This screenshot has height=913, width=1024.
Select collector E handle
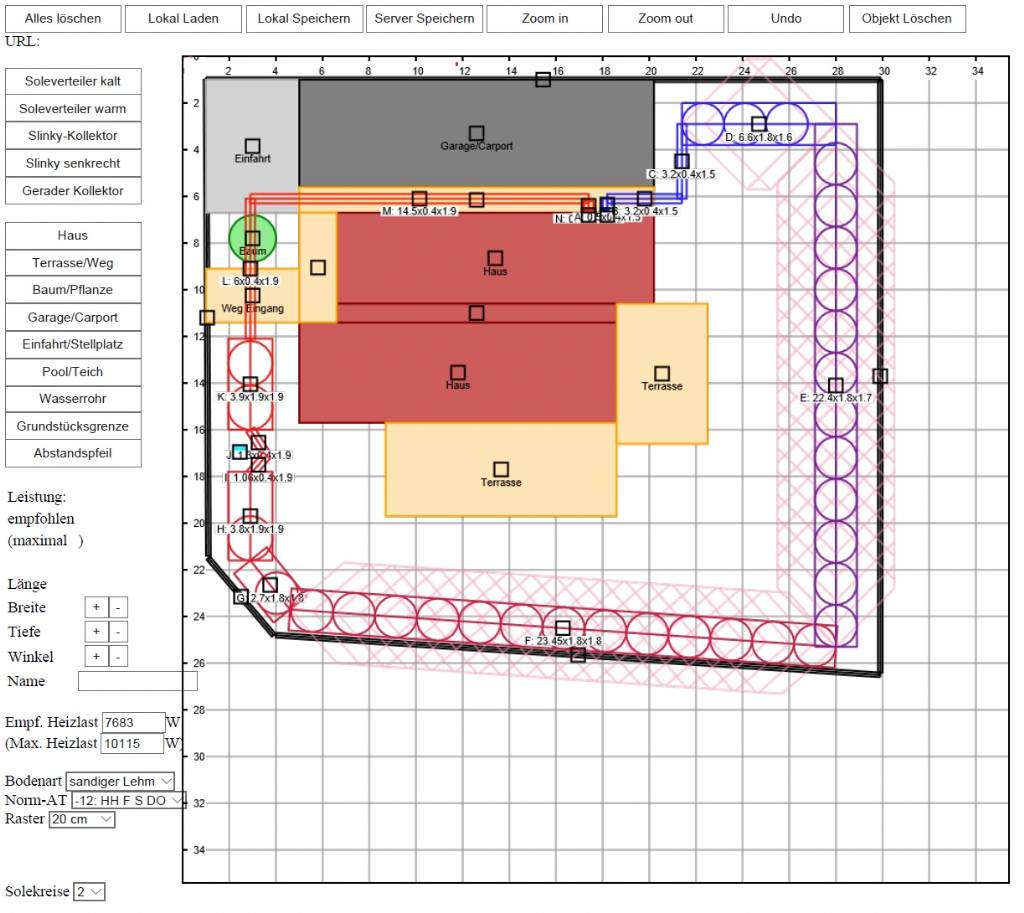(836, 385)
